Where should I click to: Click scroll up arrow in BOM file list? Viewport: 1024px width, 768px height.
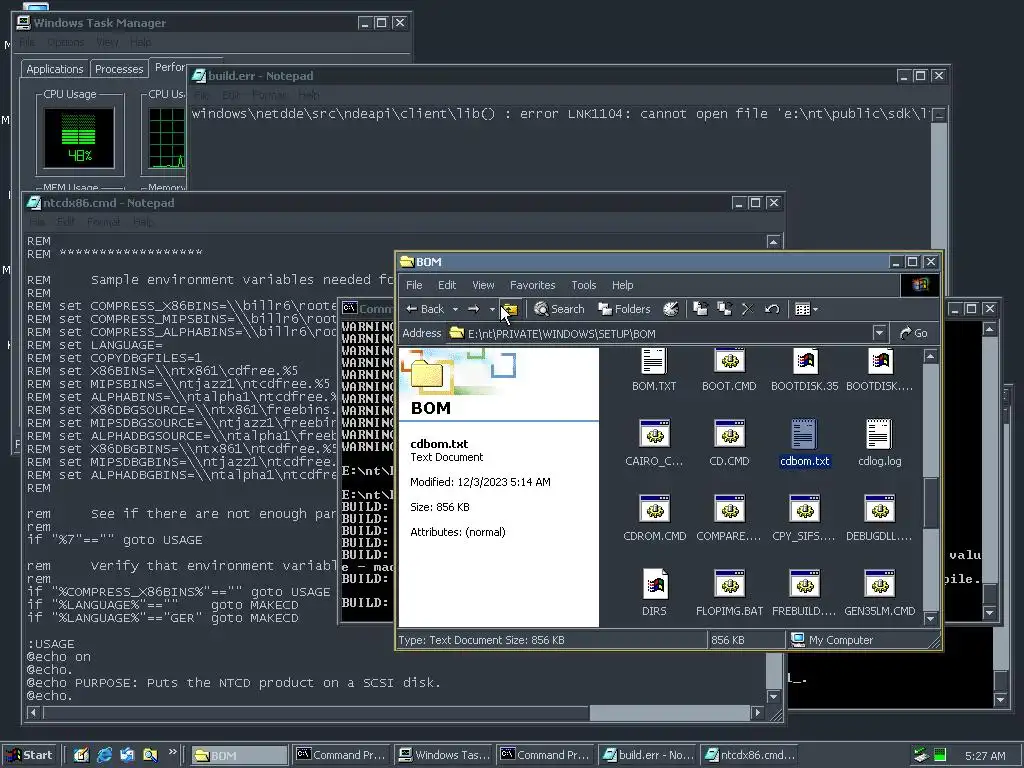pos(931,356)
